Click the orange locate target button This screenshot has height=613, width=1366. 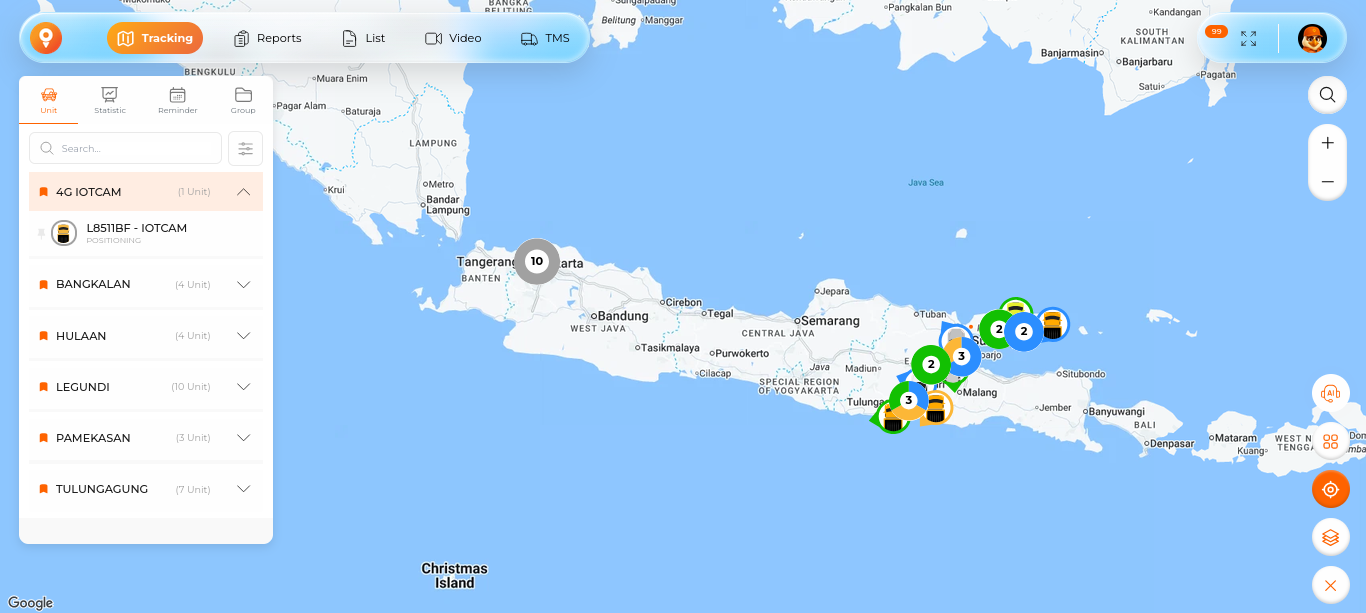pos(1330,489)
